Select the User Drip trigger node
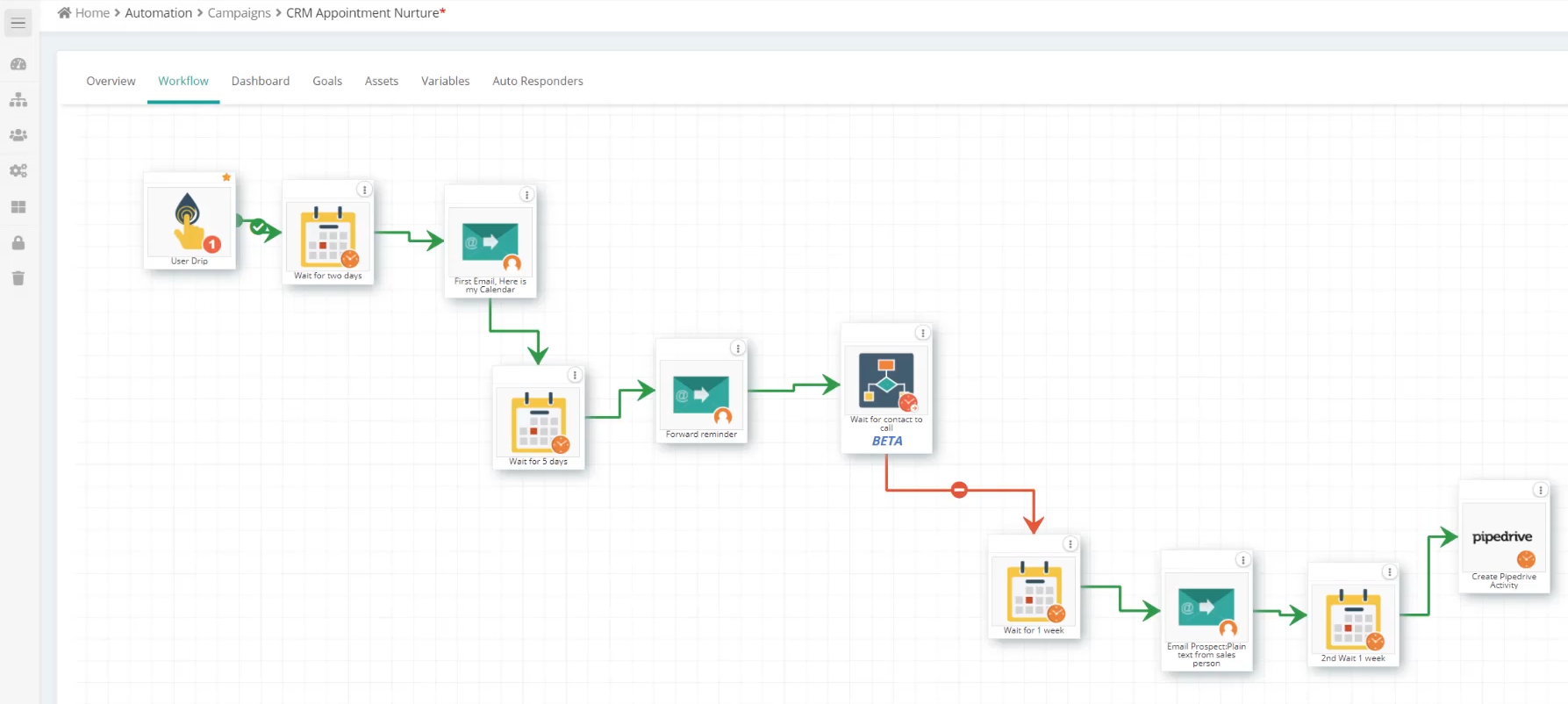The height and width of the screenshot is (704, 1568). [190, 221]
